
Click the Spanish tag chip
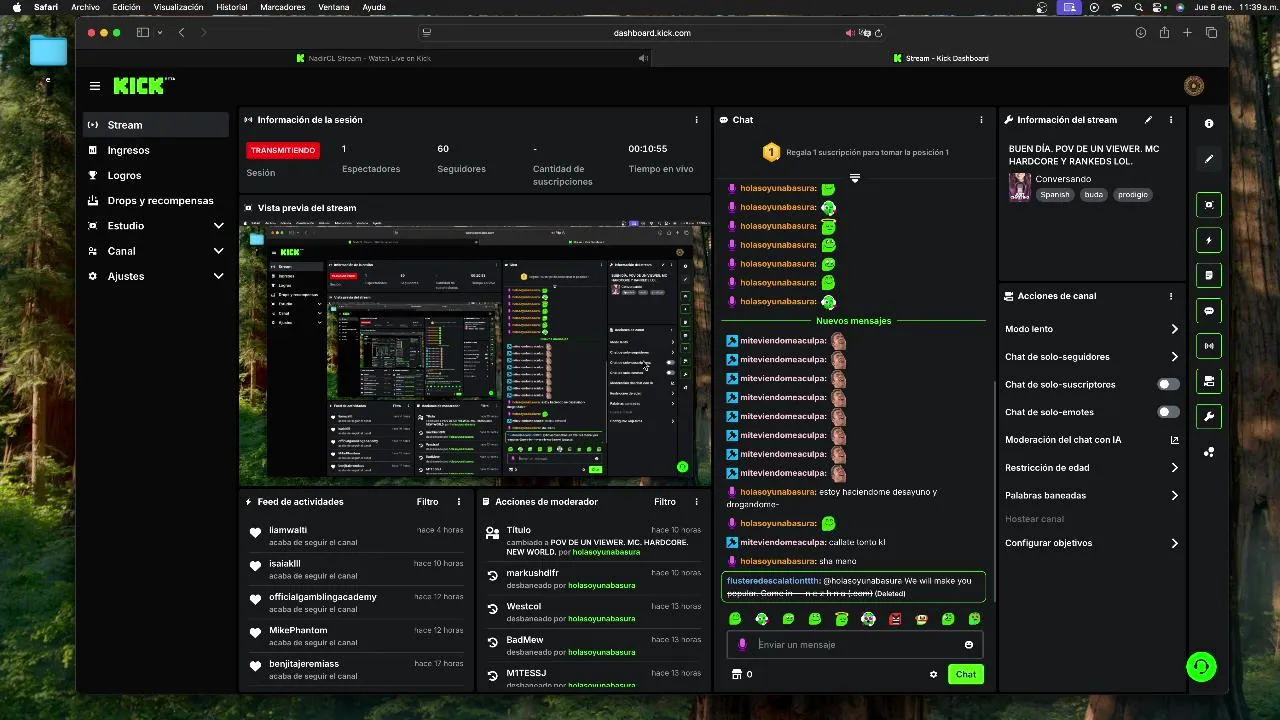click(1055, 195)
